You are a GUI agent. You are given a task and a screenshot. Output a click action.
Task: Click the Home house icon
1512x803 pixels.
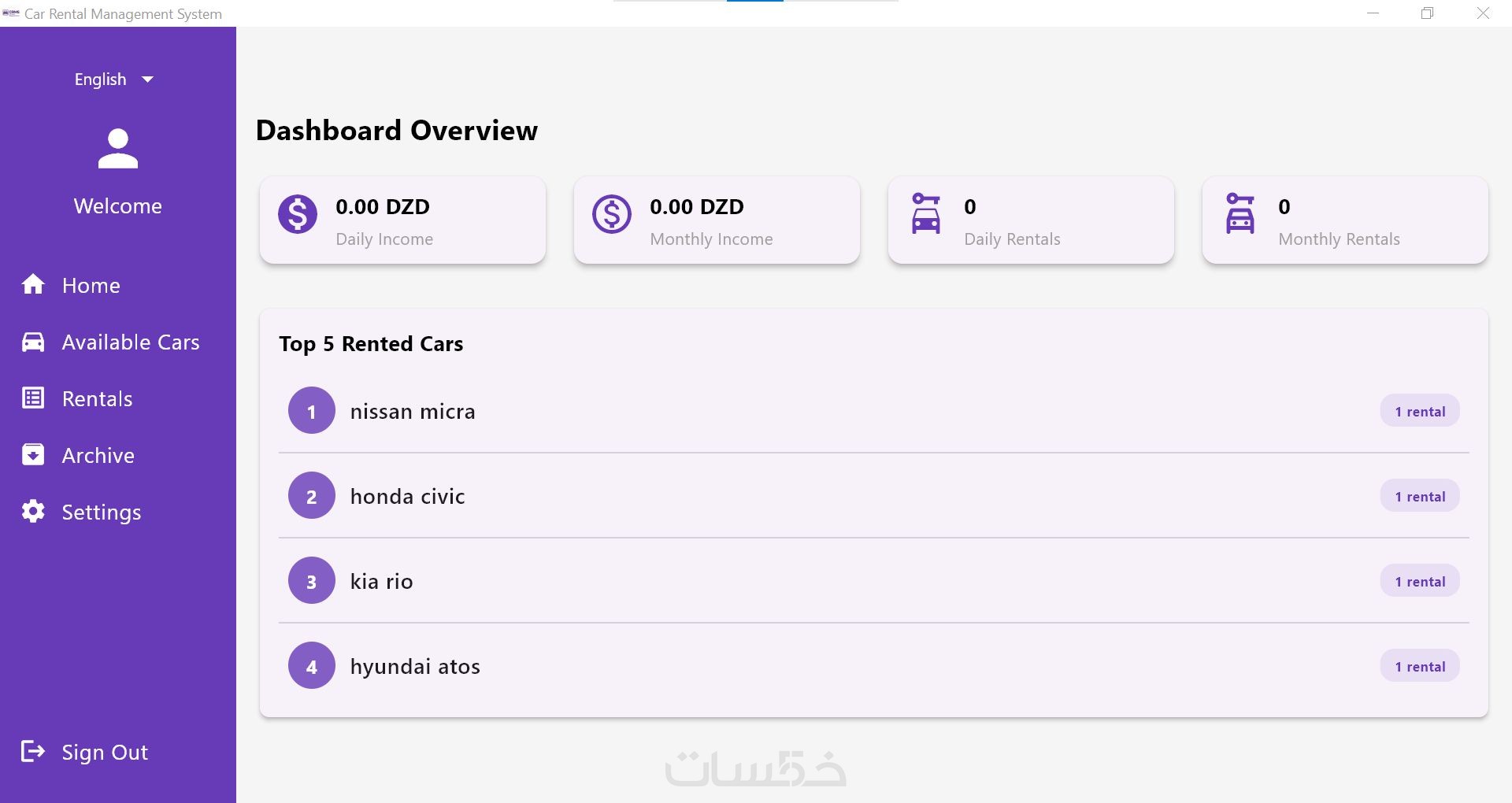click(x=33, y=284)
